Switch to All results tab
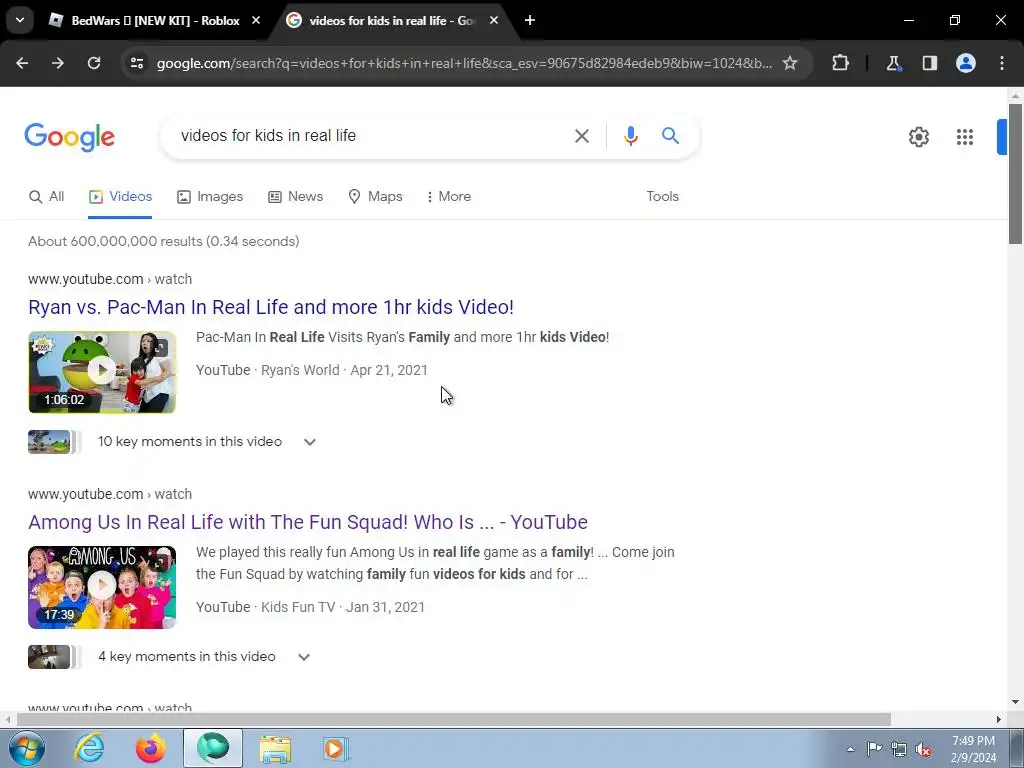This screenshot has height=768, width=1024. point(46,197)
